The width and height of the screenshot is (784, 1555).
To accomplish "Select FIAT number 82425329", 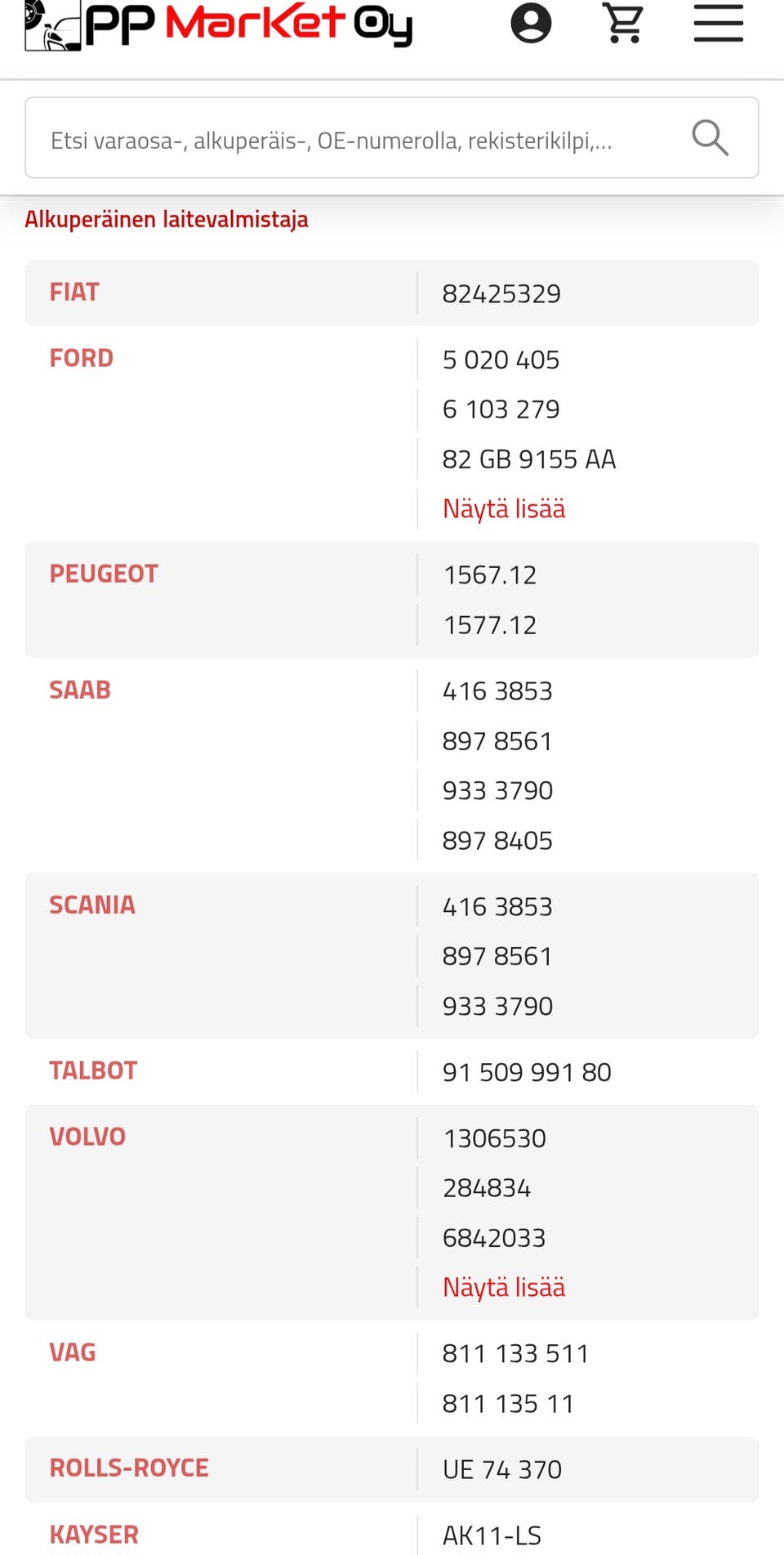I will pyautogui.click(x=501, y=294).
